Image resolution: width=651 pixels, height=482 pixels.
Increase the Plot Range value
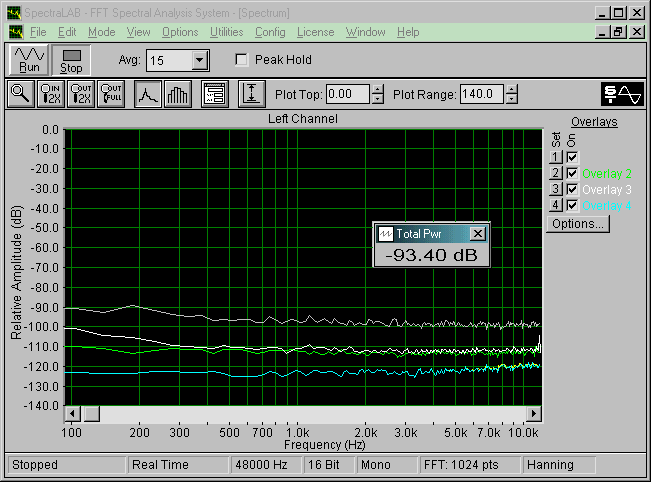click(x=512, y=89)
